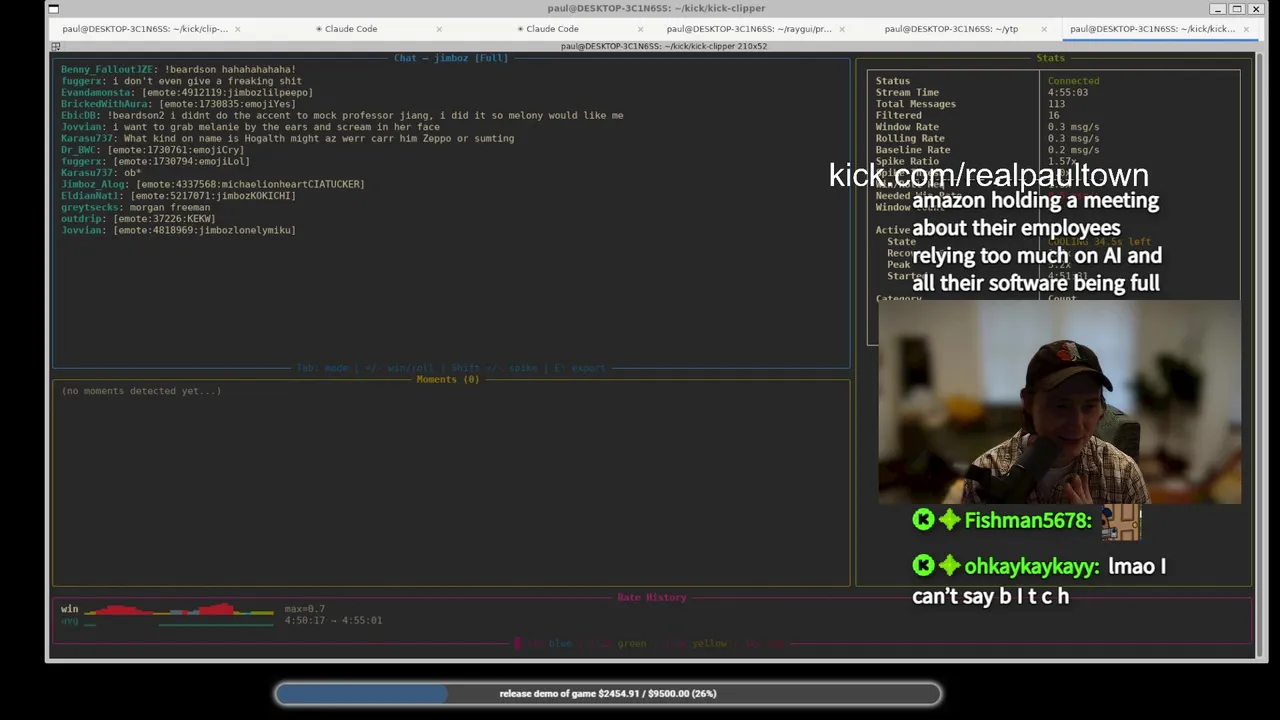Close the active kick-clipper tab

point(1246,29)
